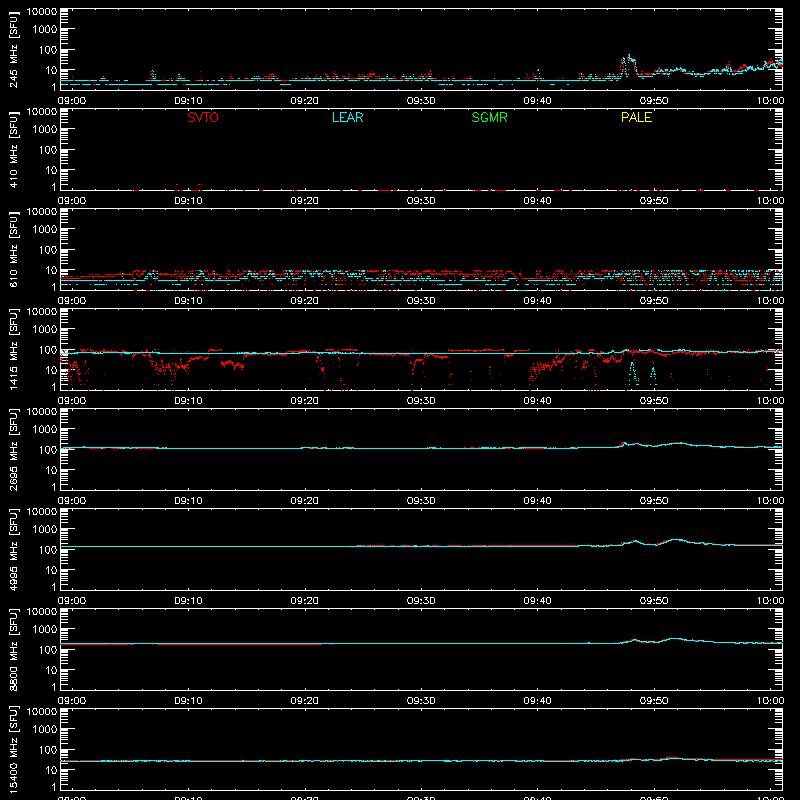Click the 10000 y-tick of 4995 MHz panel
This screenshot has width=800, height=800.
coord(42,512)
